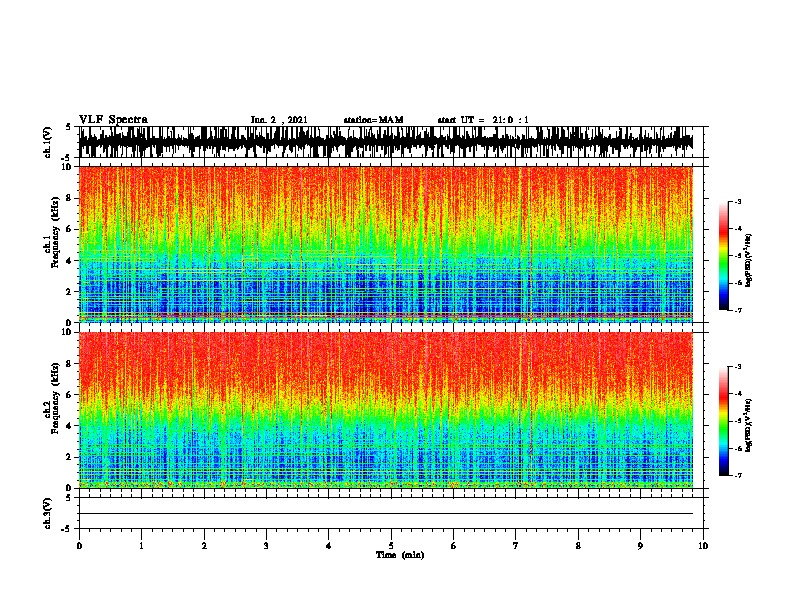Screen dimensions: 792x612
Task: Click the "VLF Spectra" plot title
Action: point(113,120)
